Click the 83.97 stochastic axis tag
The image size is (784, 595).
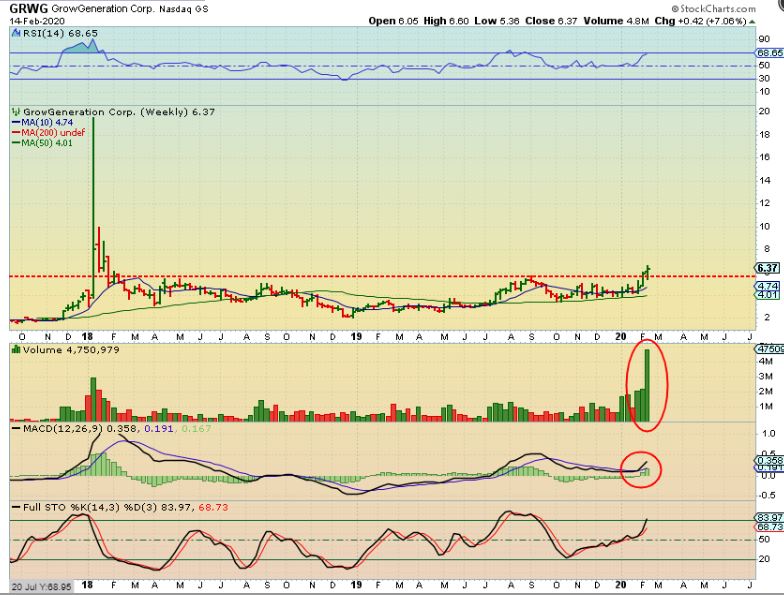(770, 518)
